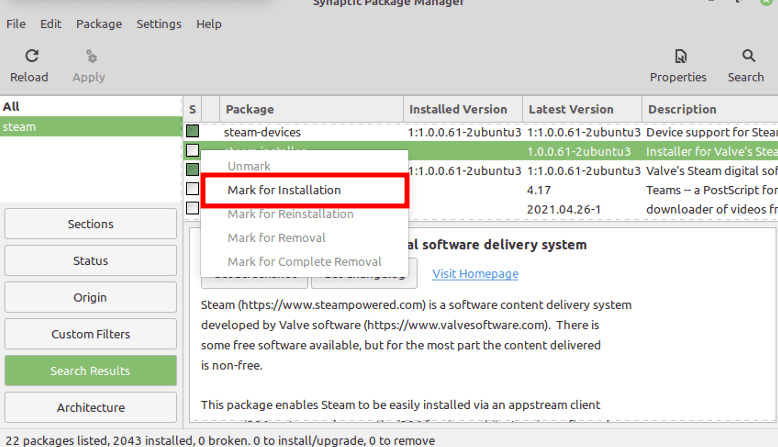Click the 4.17 latest version cell

point(539,190)
